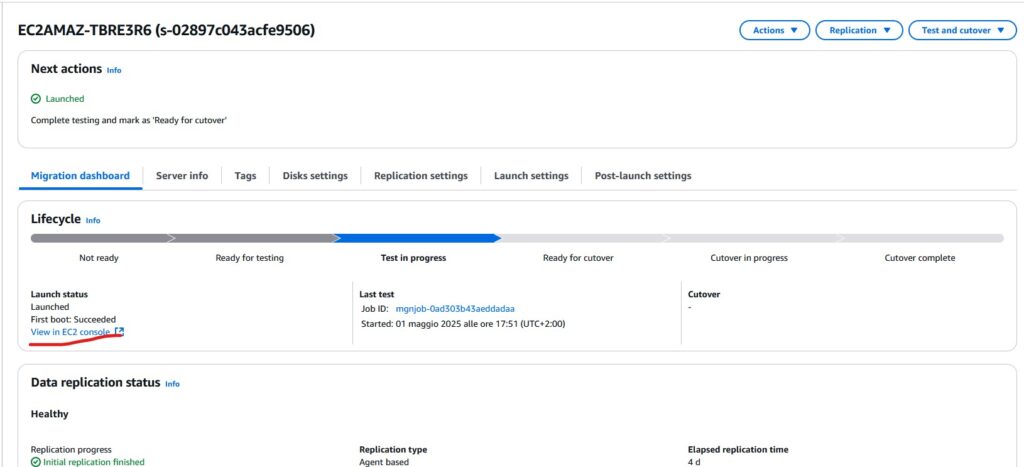The height and width of the screenshot is (467, 1024).
Task: Click the Healthy replication status text
Action: tap(50, 414)
